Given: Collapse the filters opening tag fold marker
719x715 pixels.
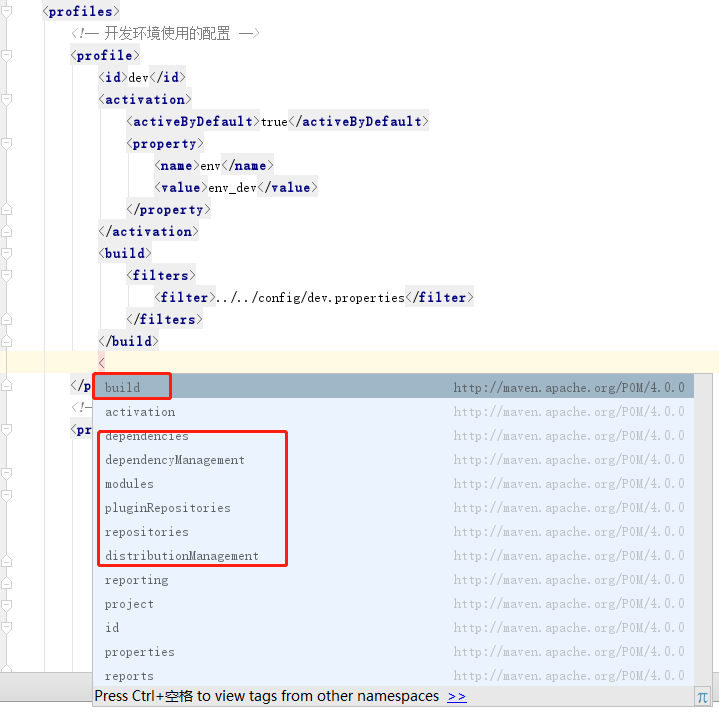Looking at the screenshot, I should coord(6,275).
